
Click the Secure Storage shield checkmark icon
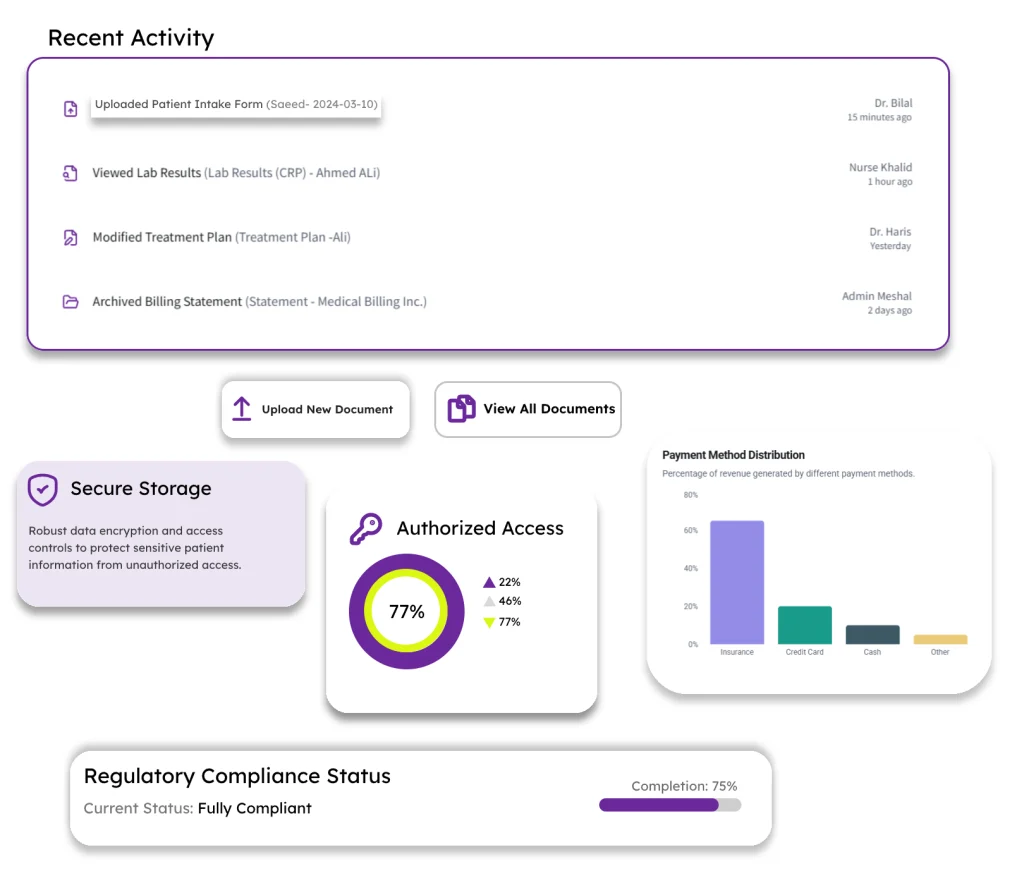point(43,490)
